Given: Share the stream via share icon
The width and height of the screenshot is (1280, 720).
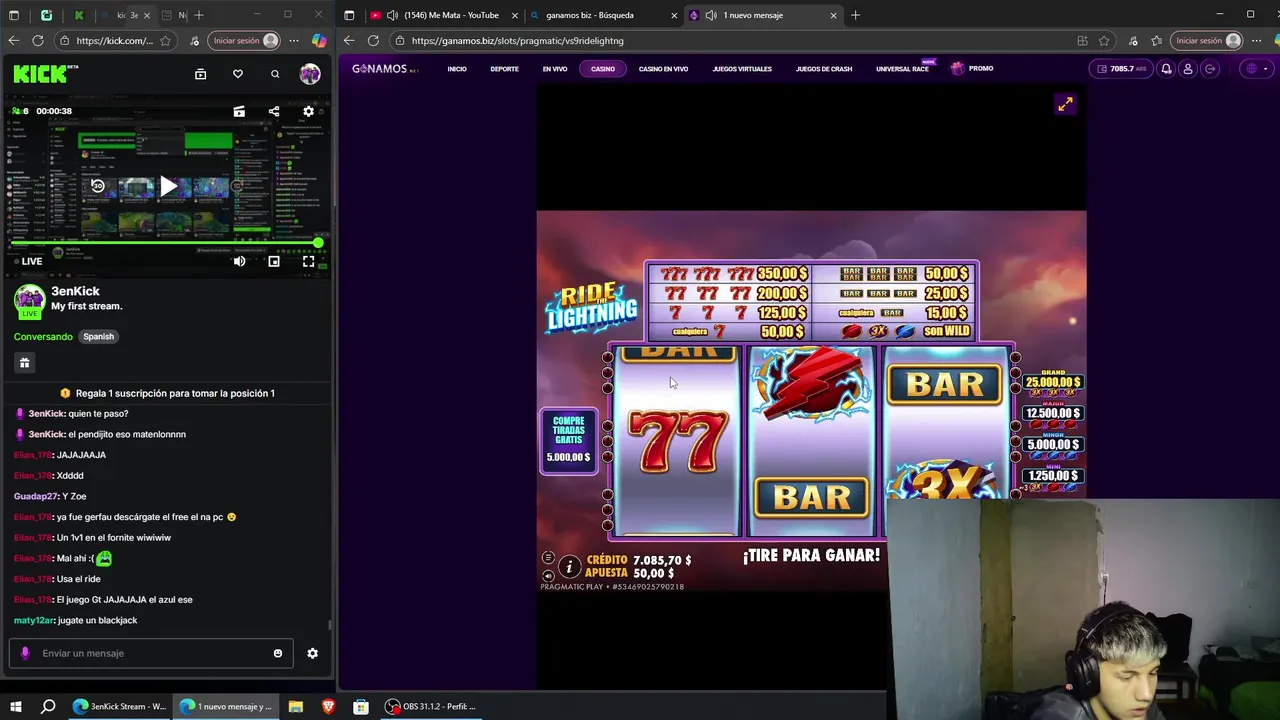Looking at the screenshot, I should pyautogui.click(x=274, y=111).
